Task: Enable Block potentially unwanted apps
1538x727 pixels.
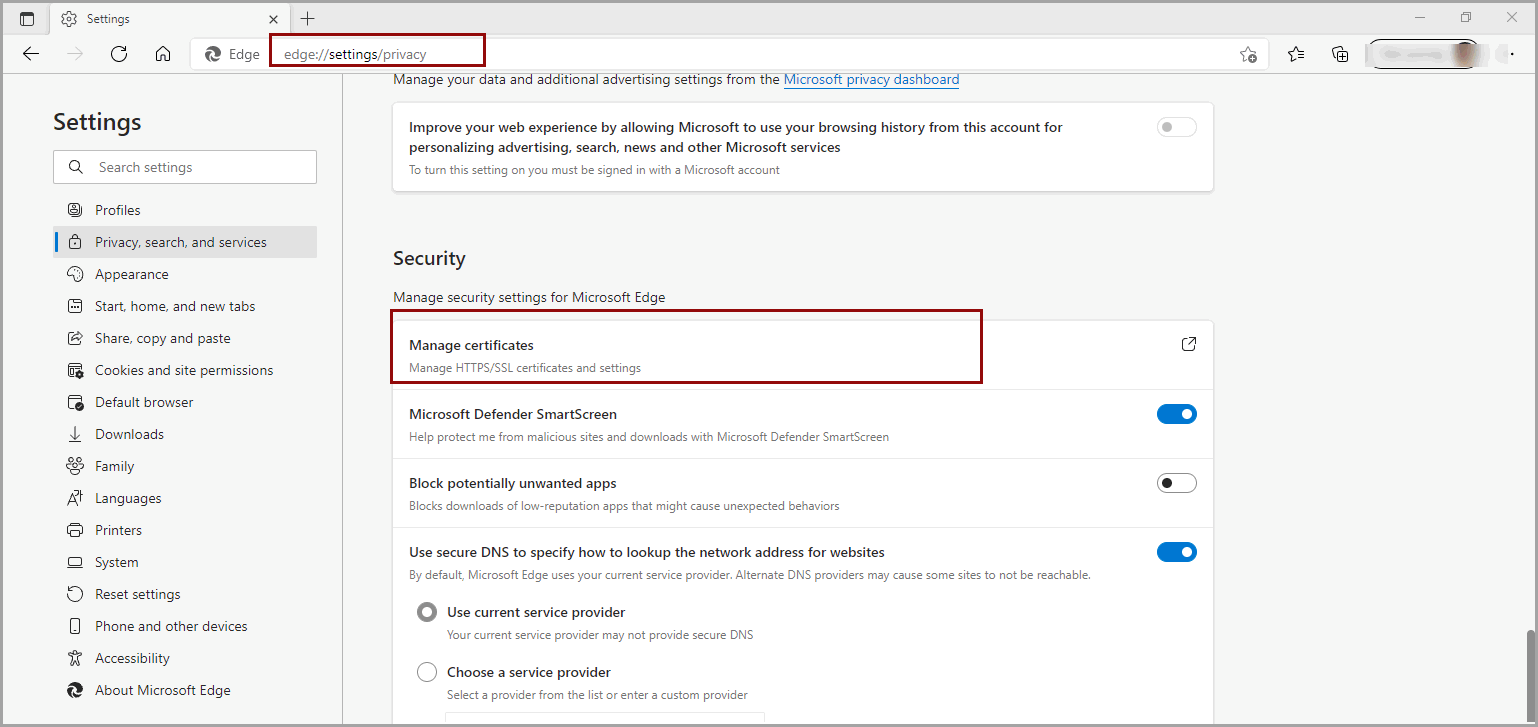Action: tap(1176, 483)
